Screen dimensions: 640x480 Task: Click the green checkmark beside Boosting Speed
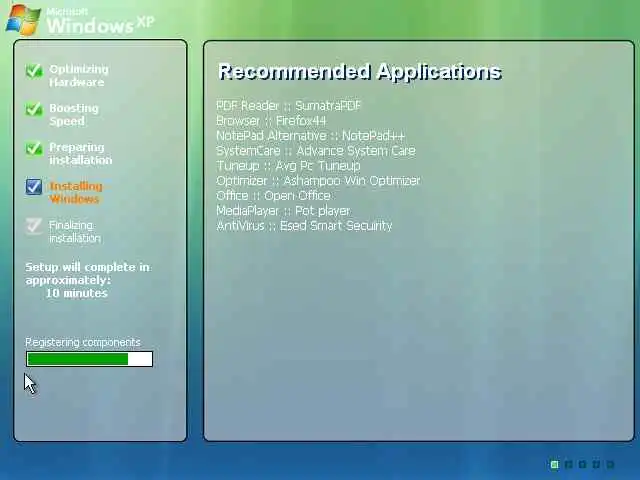point(34,109)
